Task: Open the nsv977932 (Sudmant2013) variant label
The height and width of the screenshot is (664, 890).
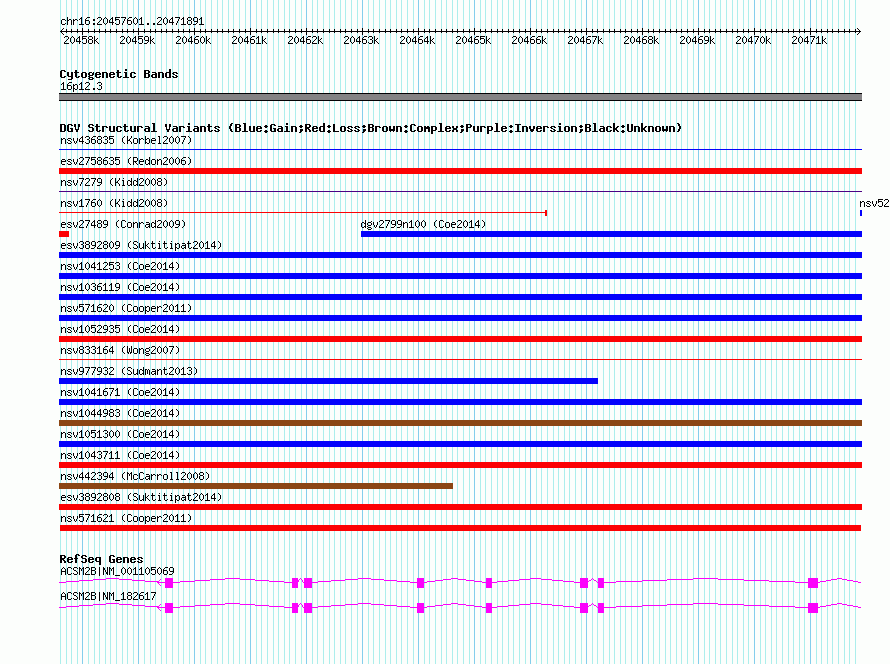Action: coord(129,371)
